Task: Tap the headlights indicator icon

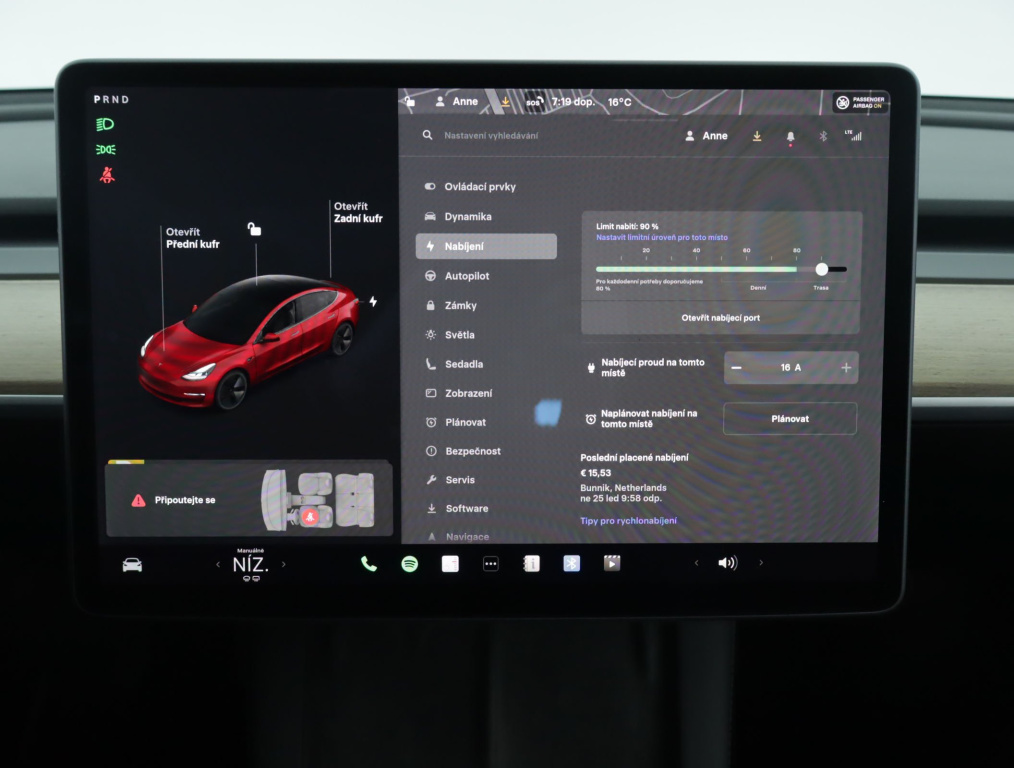Action: tap(105, 124)
